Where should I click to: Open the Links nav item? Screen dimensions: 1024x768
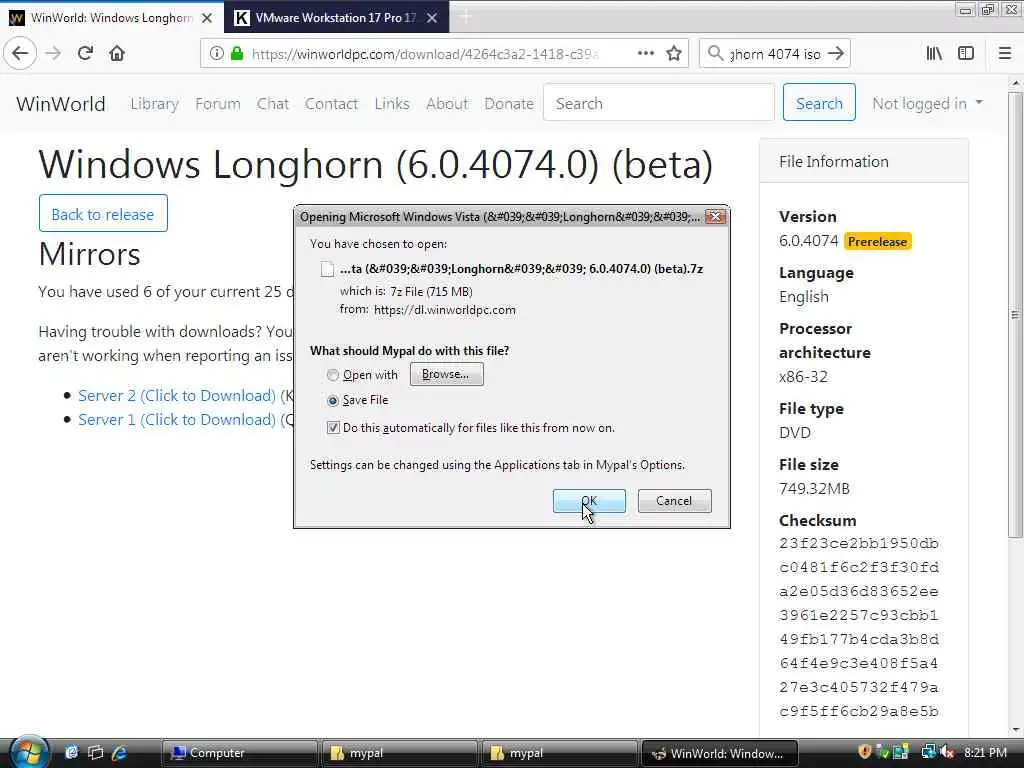392,103
